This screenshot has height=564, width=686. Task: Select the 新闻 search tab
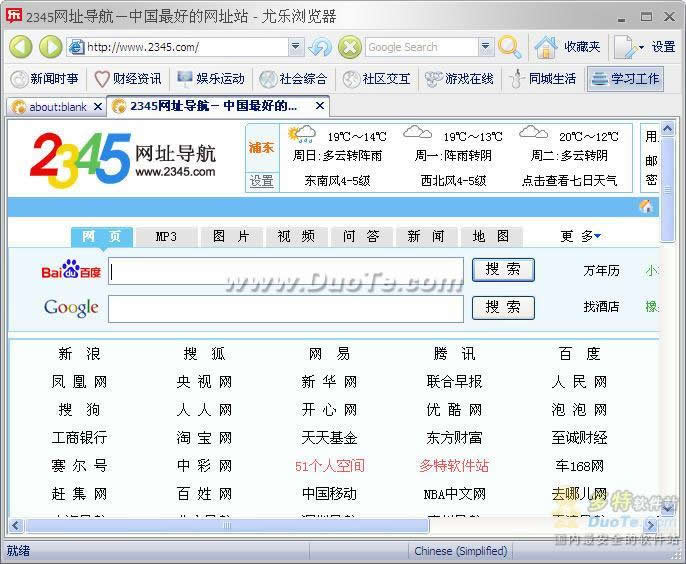[x=426, y=237]
